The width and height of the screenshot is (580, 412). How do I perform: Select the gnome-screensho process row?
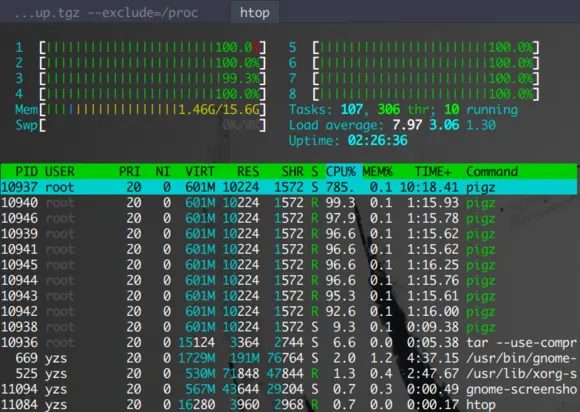(x=289, y=389)
